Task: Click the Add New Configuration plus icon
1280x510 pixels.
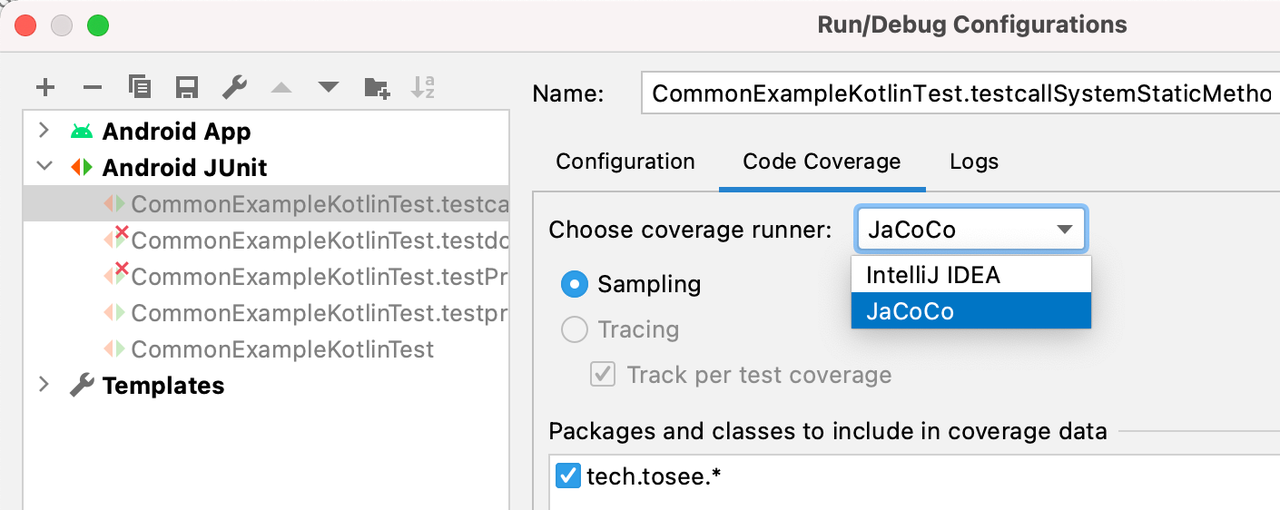Action: [45, 88]
